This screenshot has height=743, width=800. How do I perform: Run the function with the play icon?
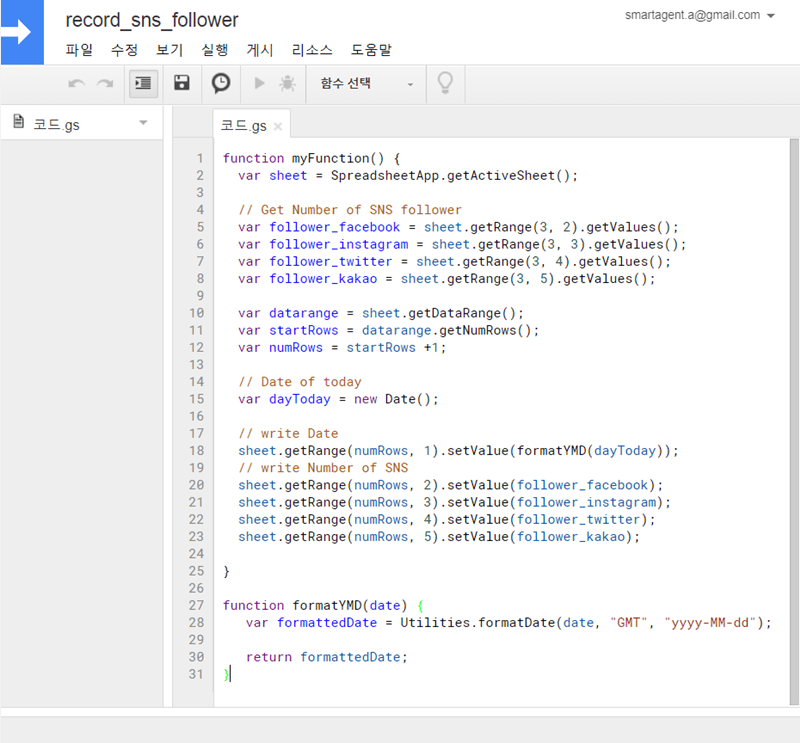tap(260, 84)
